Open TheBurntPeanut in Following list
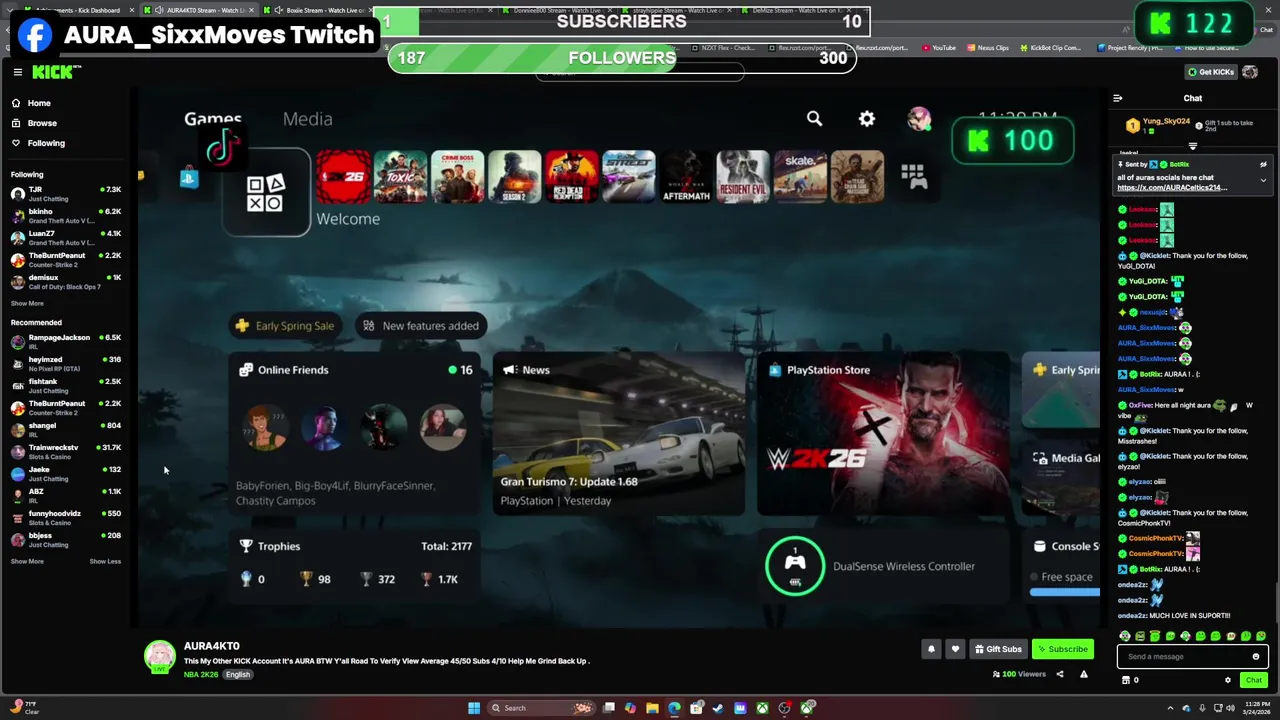 [66, 259]
